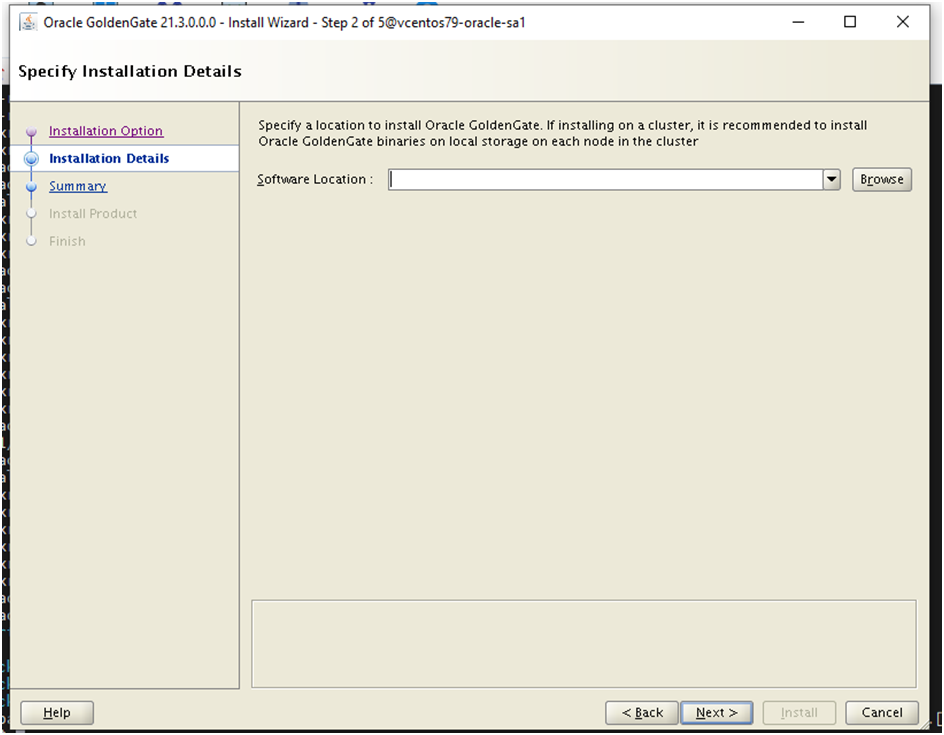Open the Installation Option step link
The height and width of the screenshot is (735, 944).
(x=105, y=131)
